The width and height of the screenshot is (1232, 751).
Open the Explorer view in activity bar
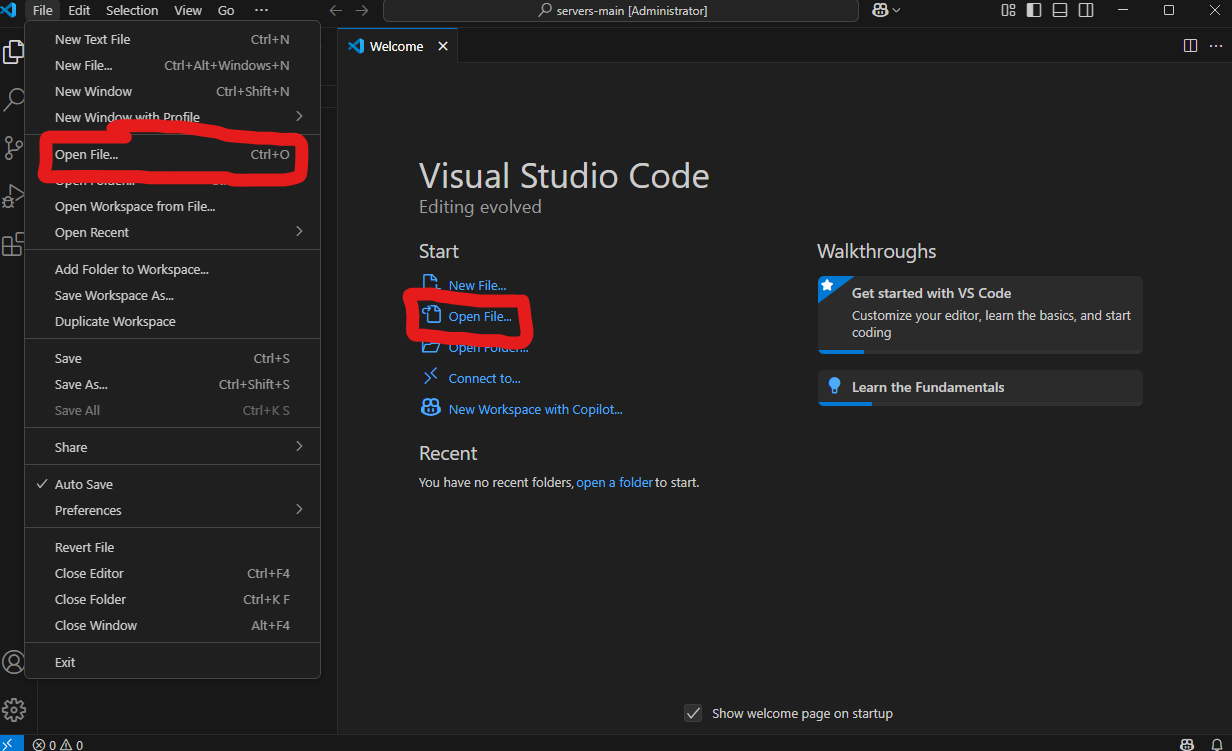(x=13, y=52)
